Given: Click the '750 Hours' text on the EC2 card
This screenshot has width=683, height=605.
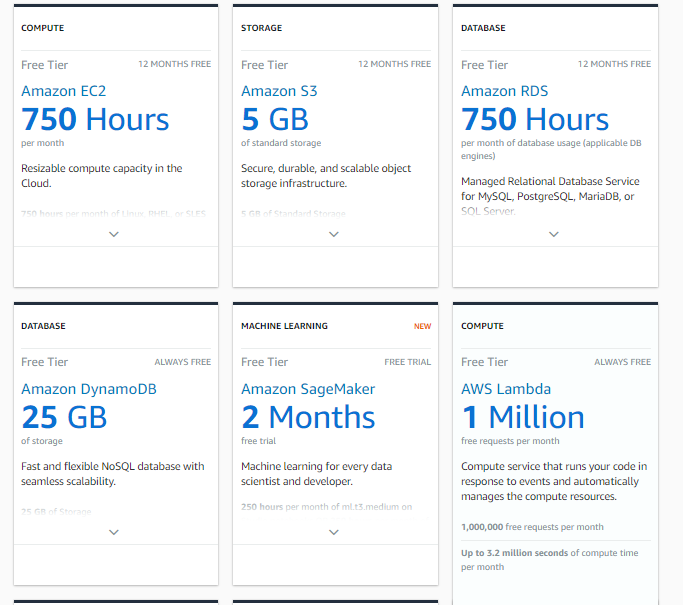Looking at the screenshot, I should (95, 119).
